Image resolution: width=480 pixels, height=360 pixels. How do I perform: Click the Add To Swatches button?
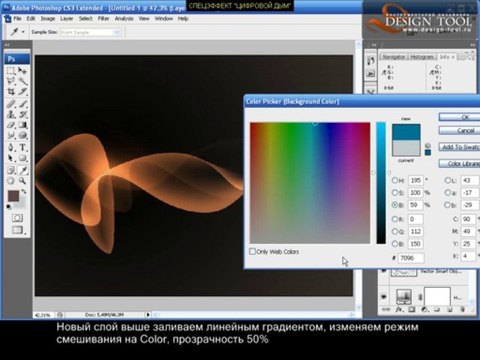pyautogui.click(x=460, y=147)
